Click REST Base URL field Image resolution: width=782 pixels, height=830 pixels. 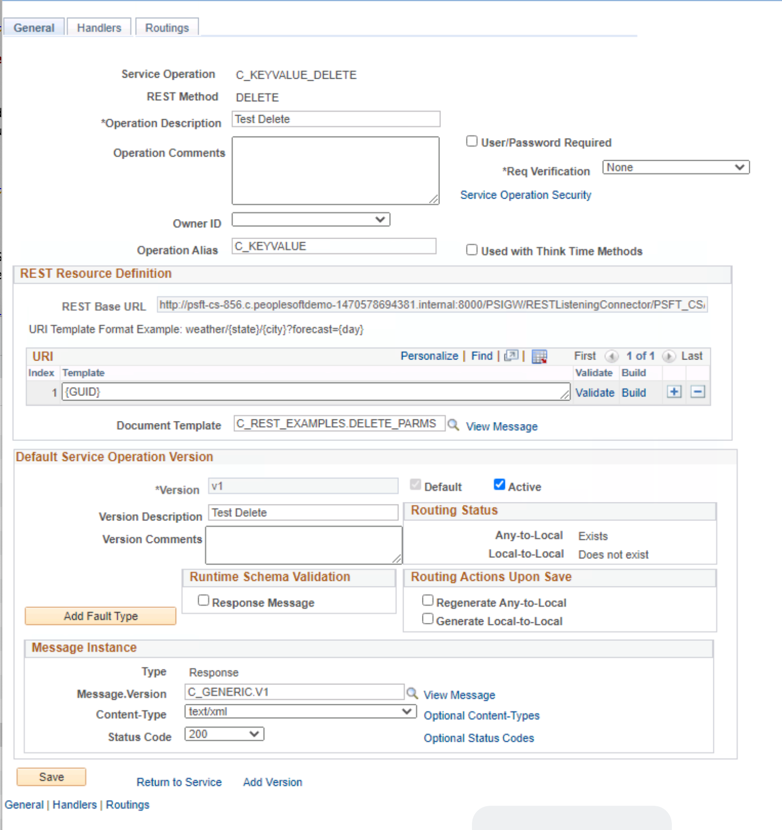pyautogui.click(x=432, y=305)
